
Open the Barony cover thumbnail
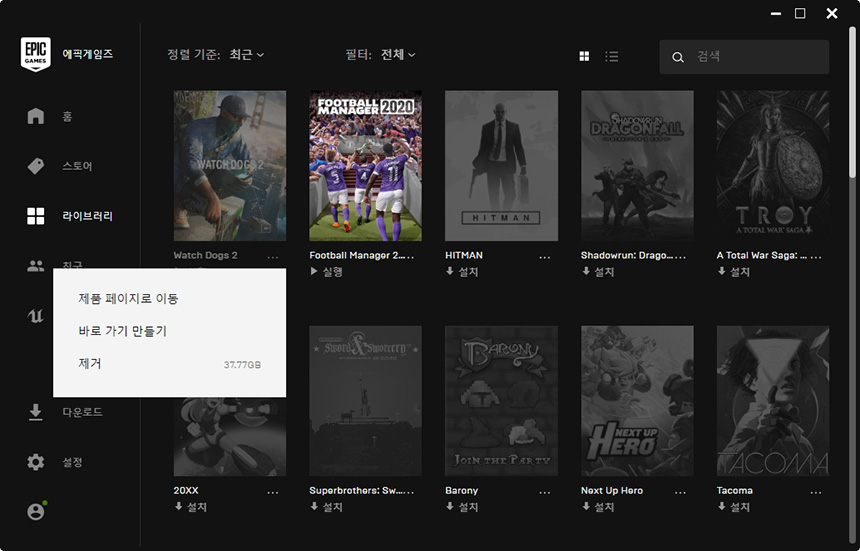[x=501, y=401]
